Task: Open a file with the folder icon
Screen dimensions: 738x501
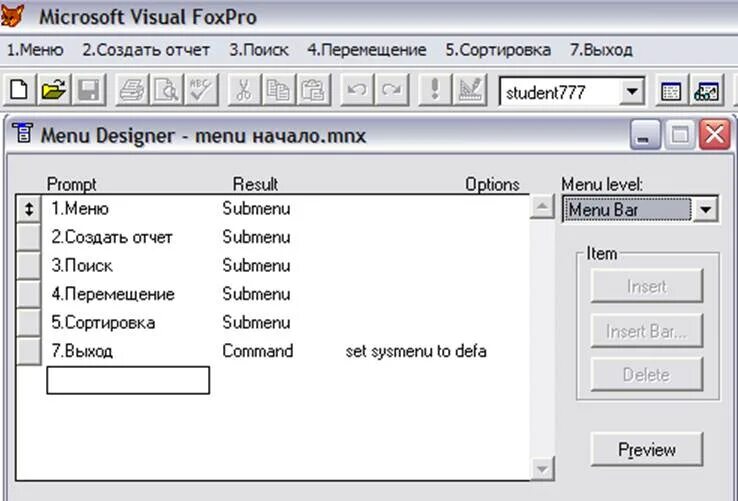Action: click(x=54, y=89)
